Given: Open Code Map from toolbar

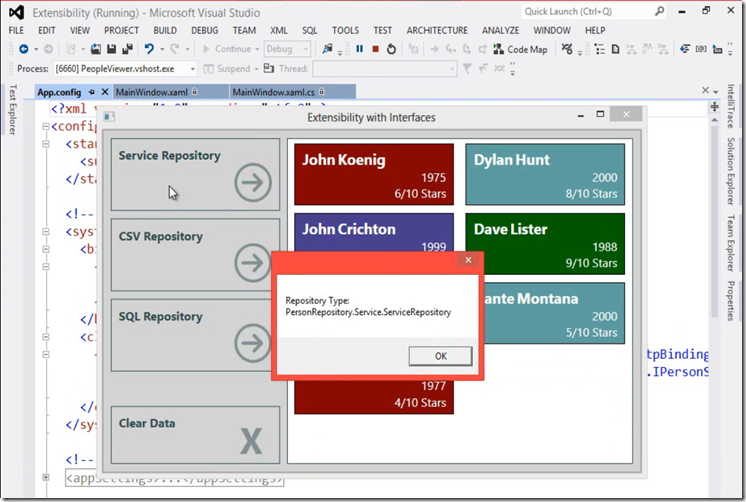Looking at the screenshot, I should 520,49.
